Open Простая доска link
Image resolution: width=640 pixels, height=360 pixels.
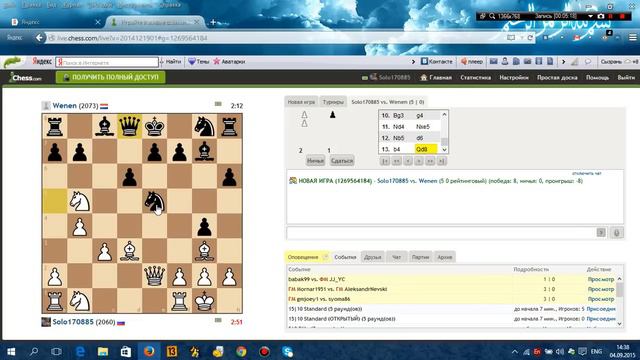pos(557,78)
